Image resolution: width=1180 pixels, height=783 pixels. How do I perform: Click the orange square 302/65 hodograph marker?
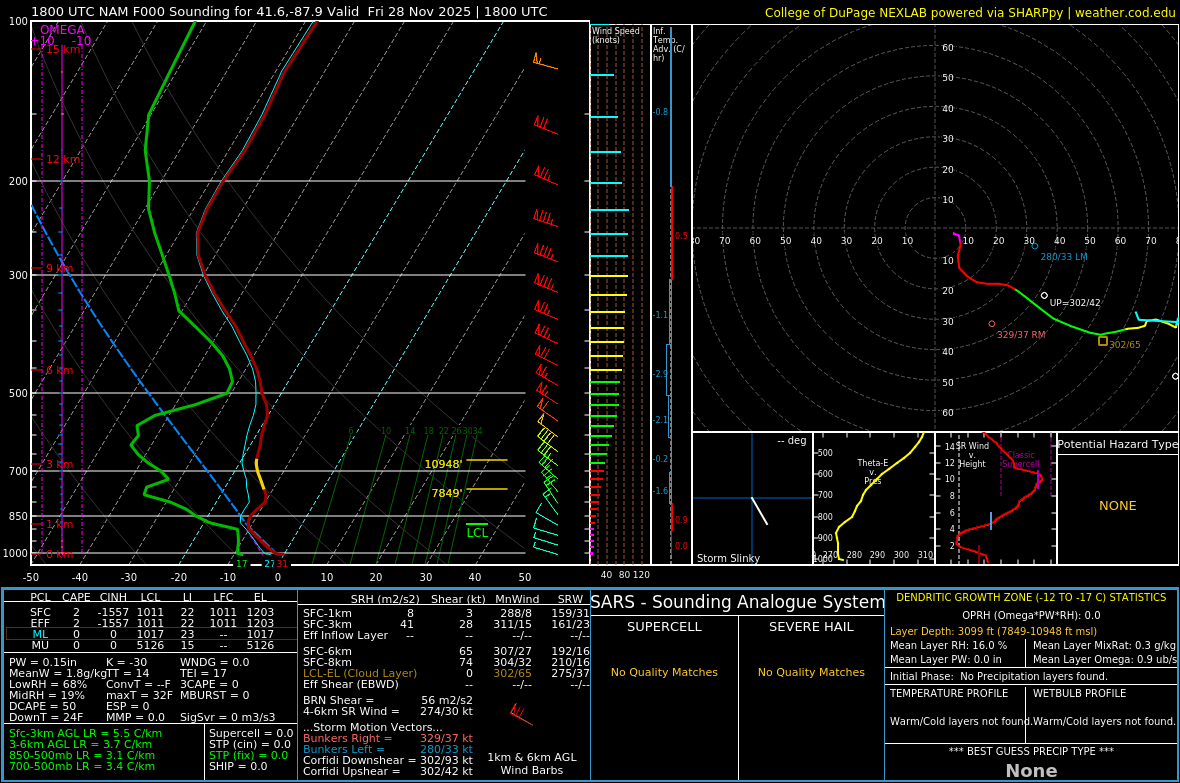[x=1102, y=341]
